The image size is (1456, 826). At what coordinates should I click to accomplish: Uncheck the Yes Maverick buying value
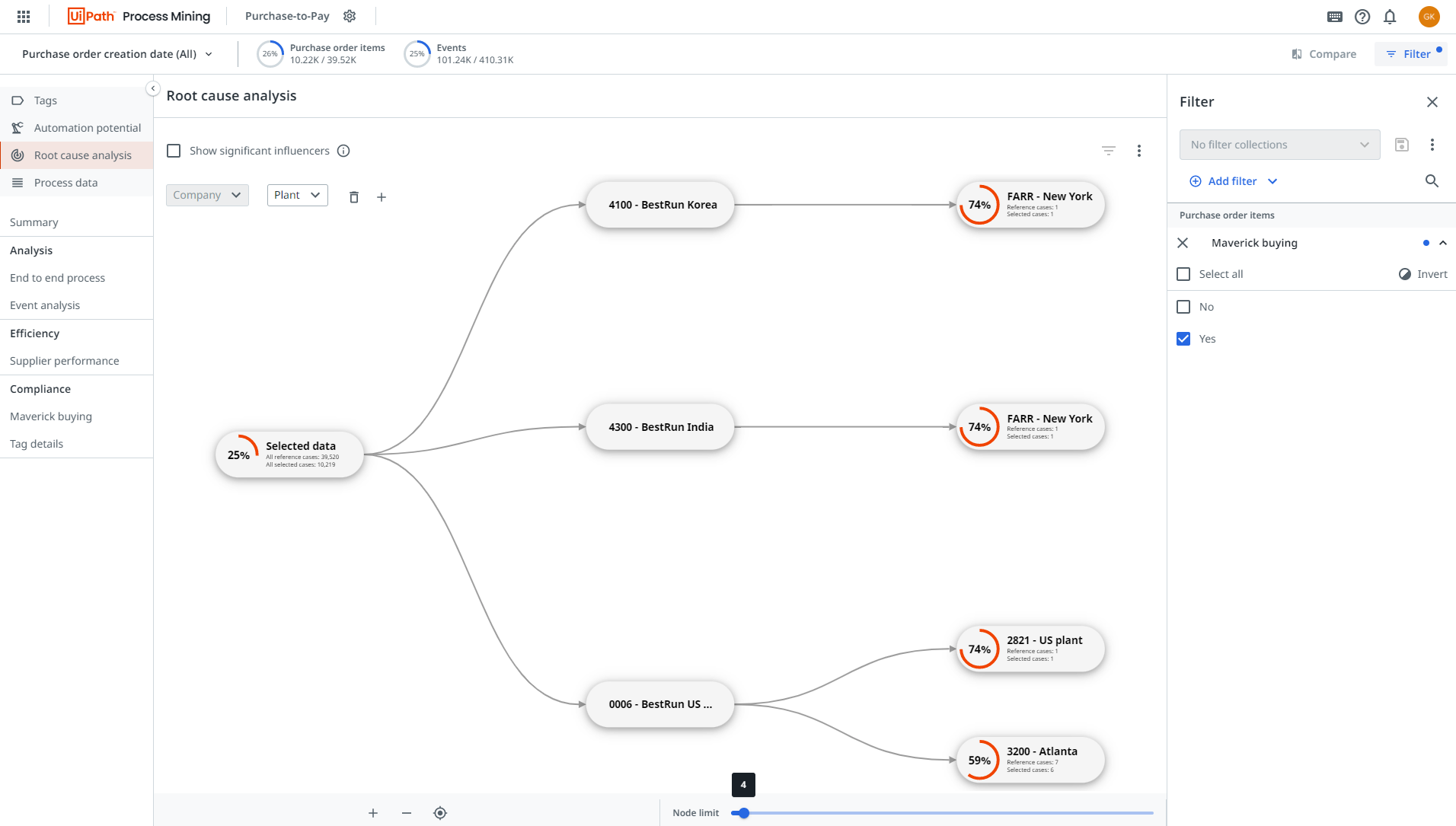click(1183, 338)
